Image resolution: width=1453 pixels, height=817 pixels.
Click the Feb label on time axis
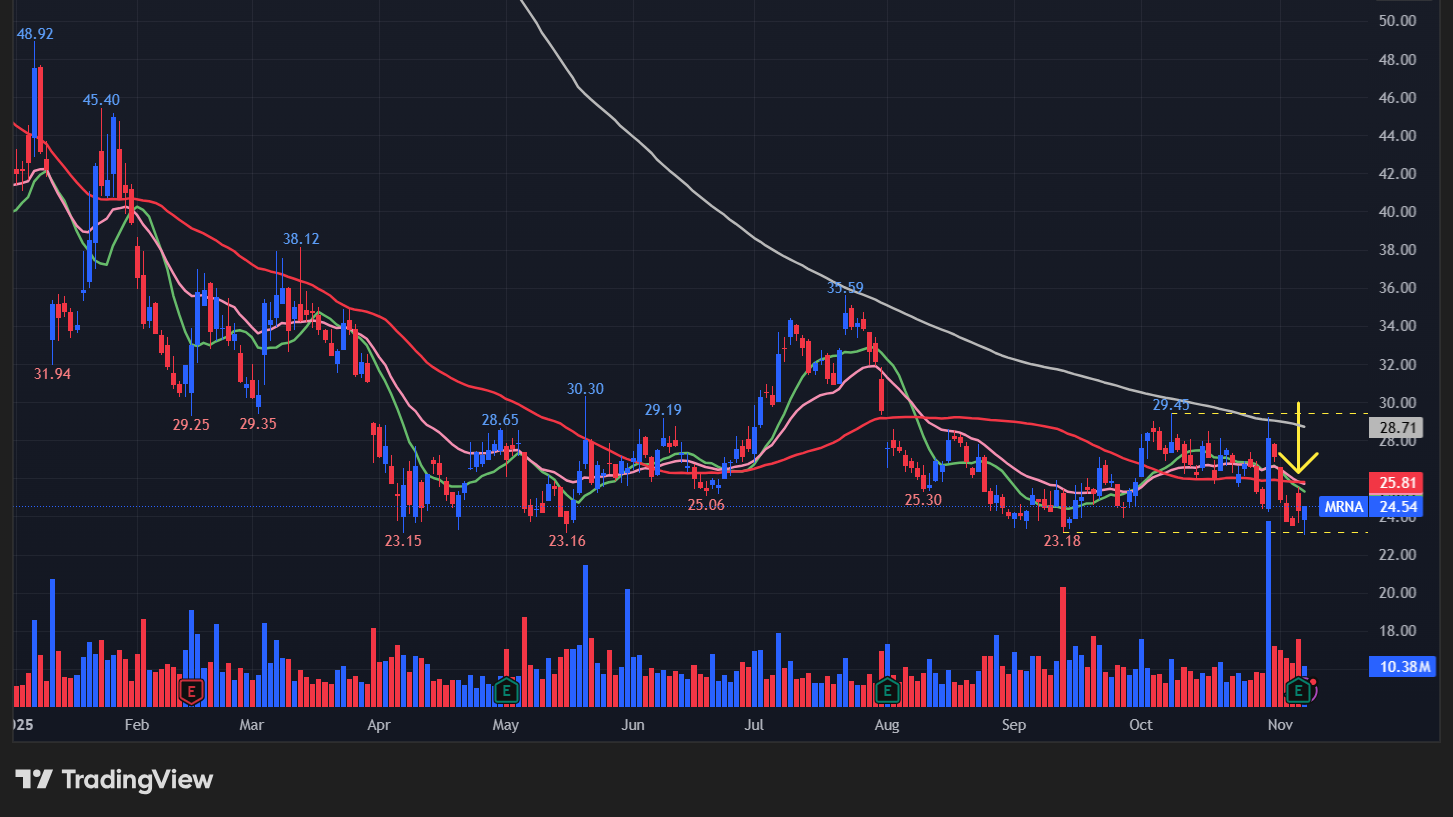[137, 725]
